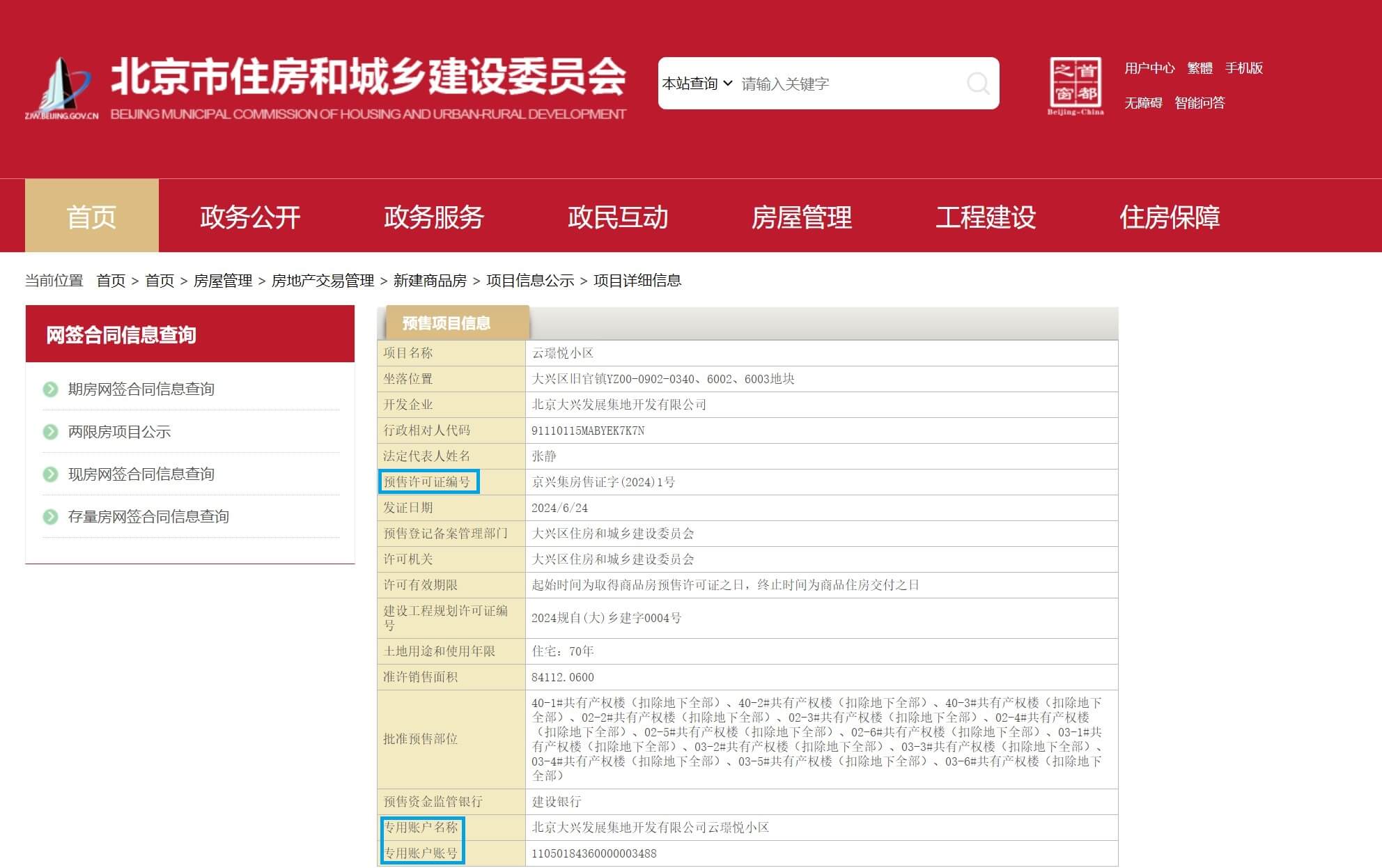Click the 首都之窗 seal icon
Viewport: 1382px width, 868px height.
1076,84
